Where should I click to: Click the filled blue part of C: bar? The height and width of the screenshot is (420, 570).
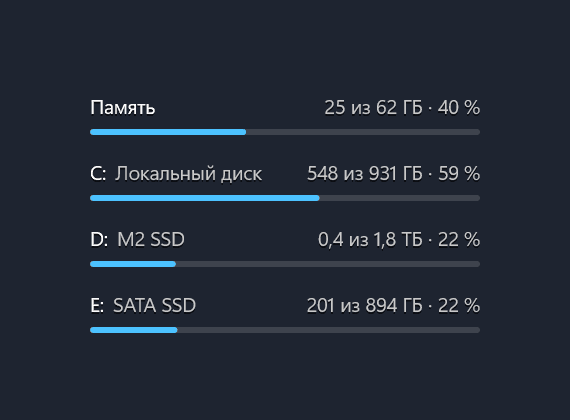(205, 198)
